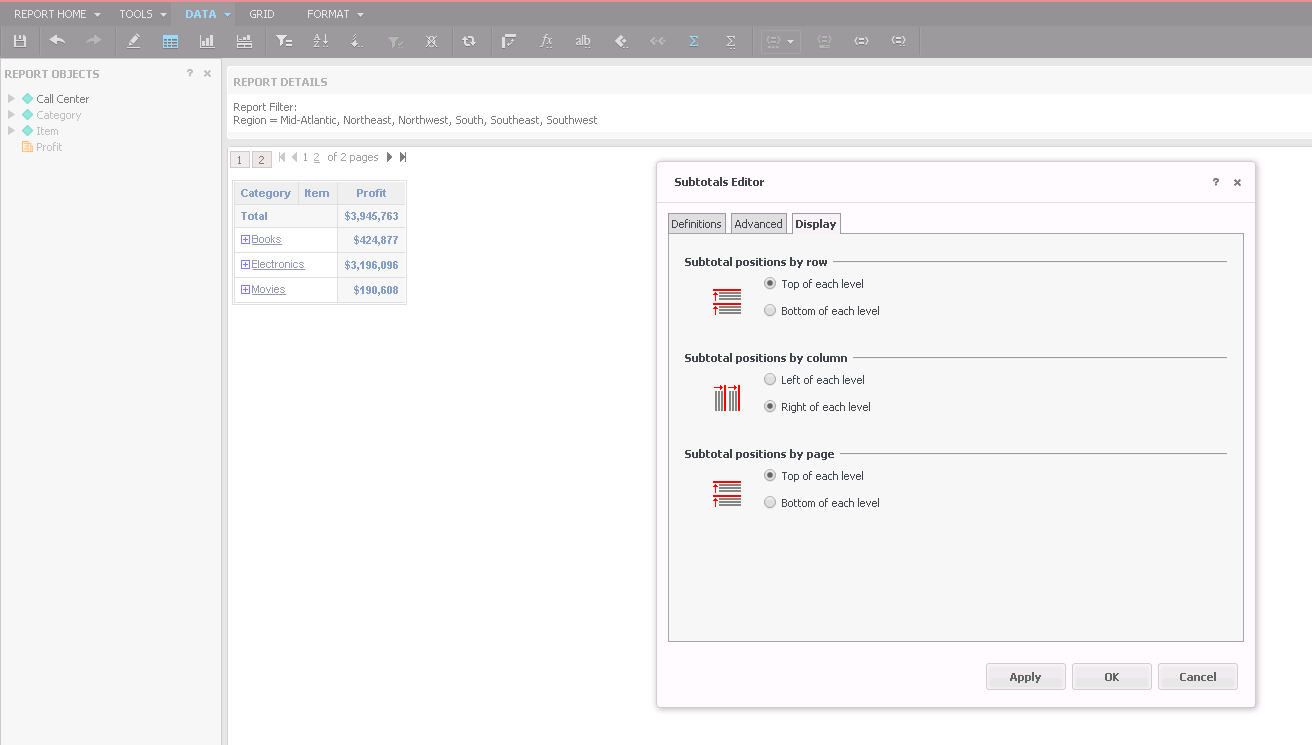Select page subtotals Bottom of each level
Screen dimensions: 1312x745
pos(770,502)
